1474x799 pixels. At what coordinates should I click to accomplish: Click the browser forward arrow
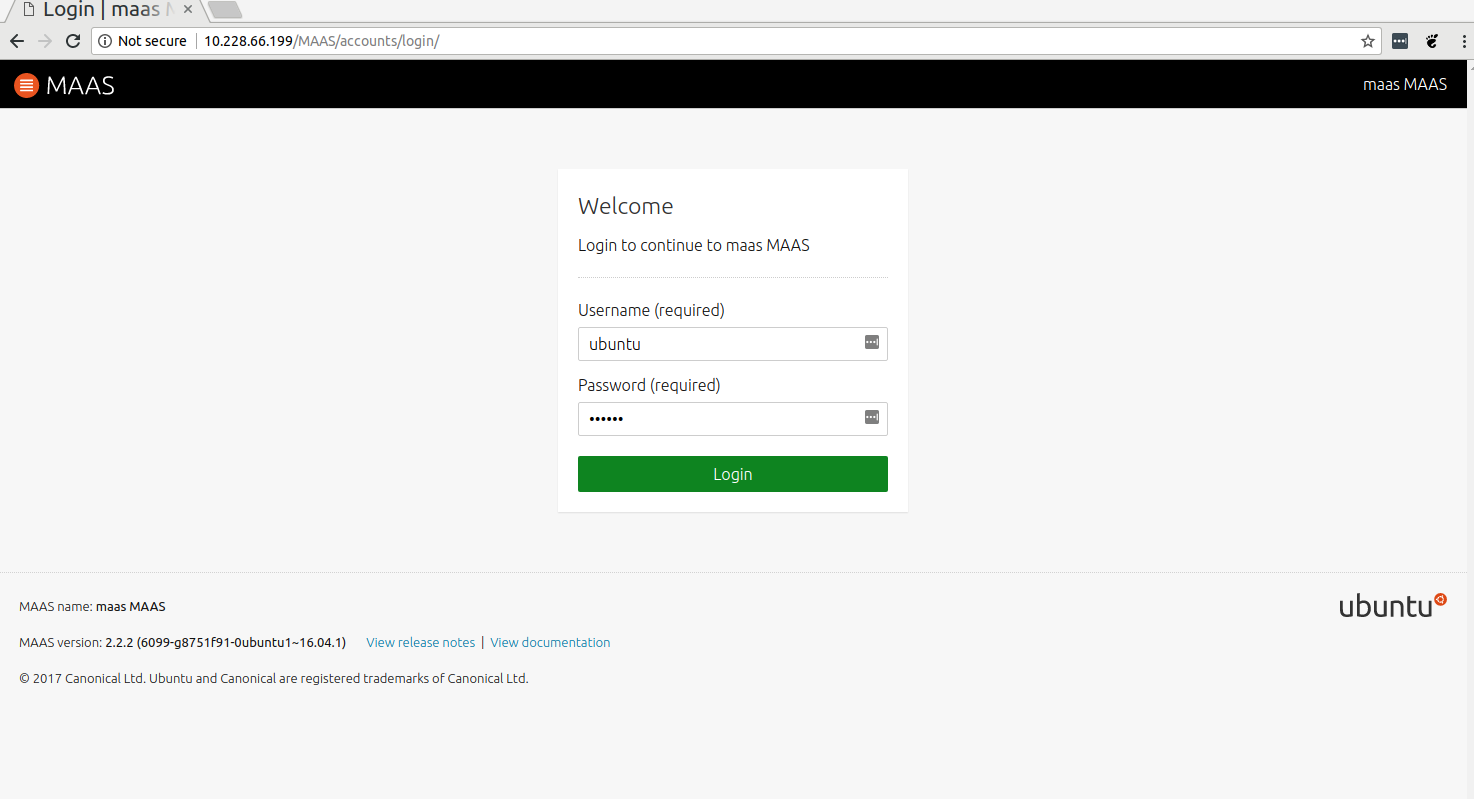coord(44,41)
